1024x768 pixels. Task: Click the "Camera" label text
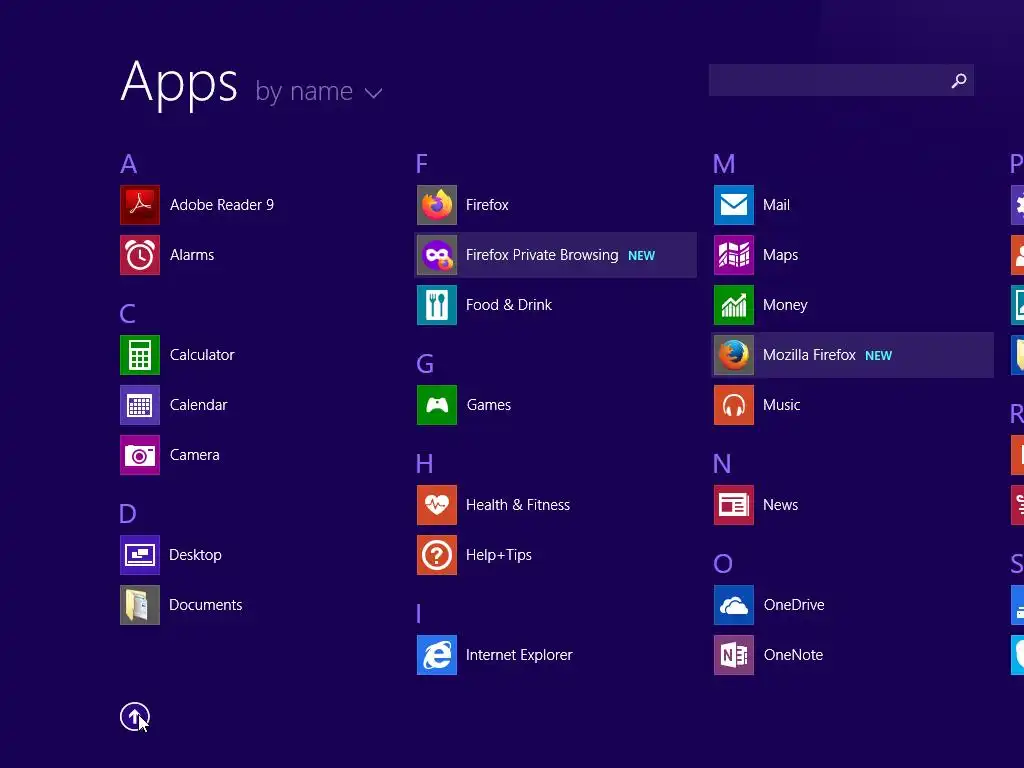(195, 455)
